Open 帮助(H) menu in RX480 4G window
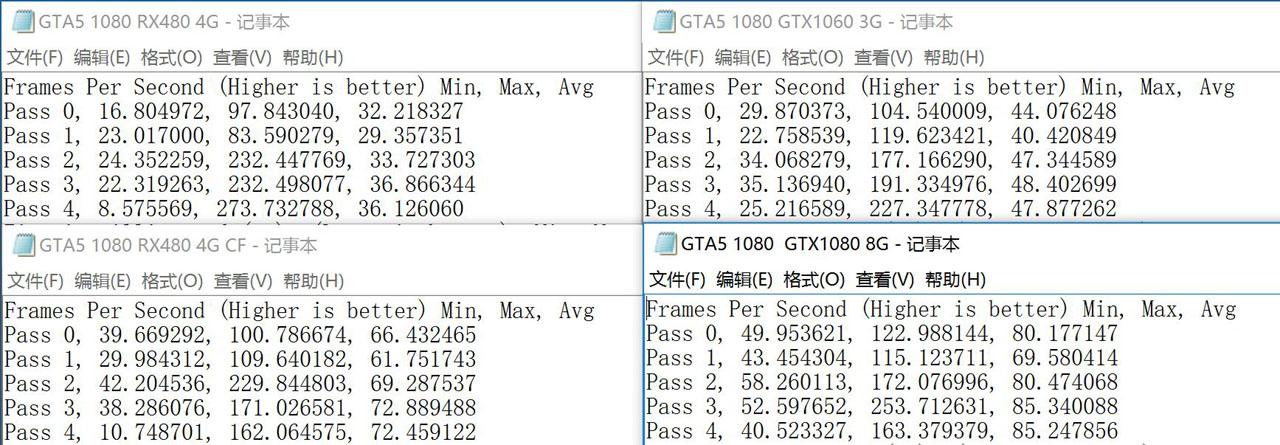This screenshot has width=1280, height=445. coord(312,57)
